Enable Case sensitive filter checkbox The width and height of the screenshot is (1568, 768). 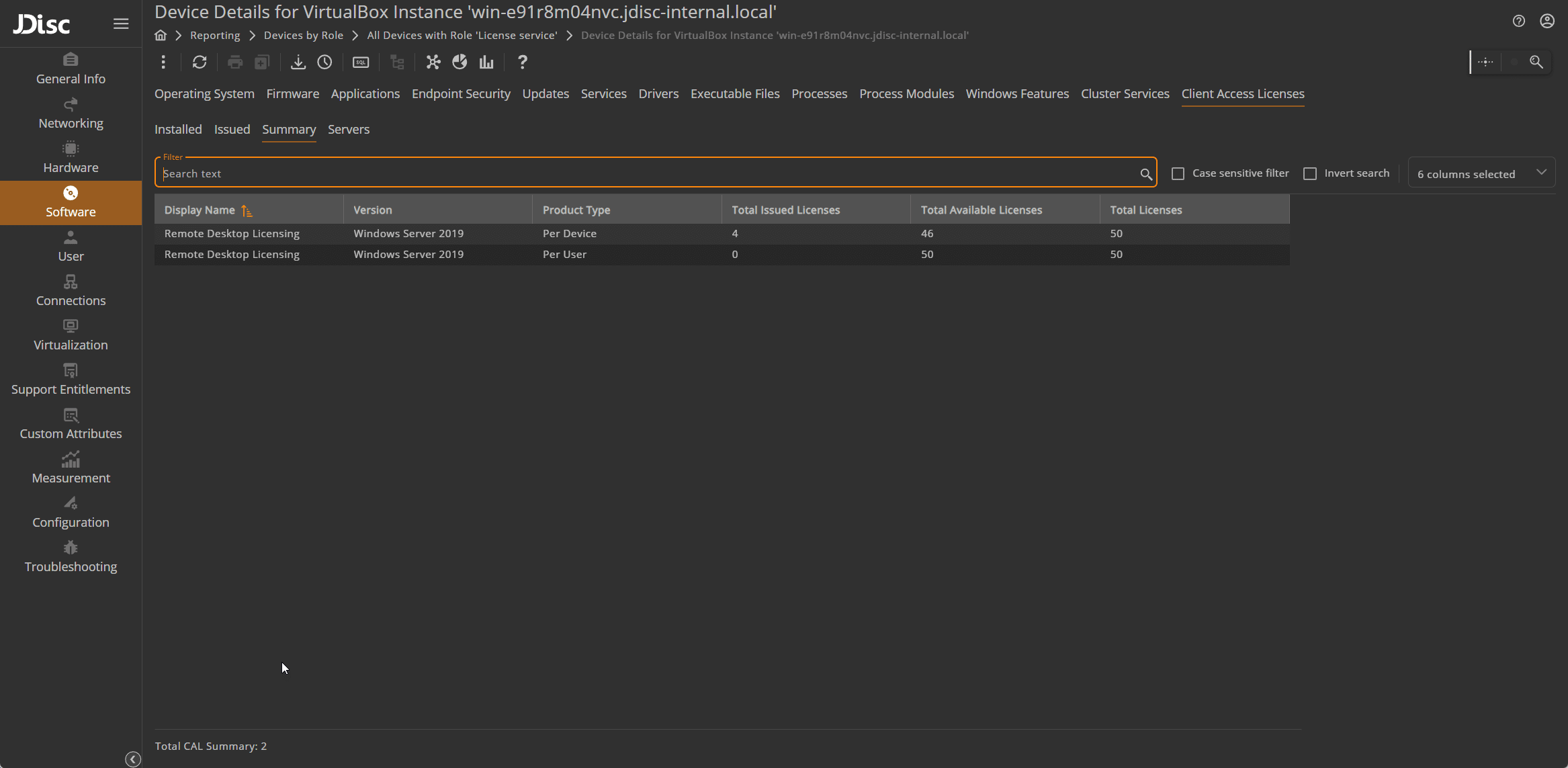point(1178,174)
